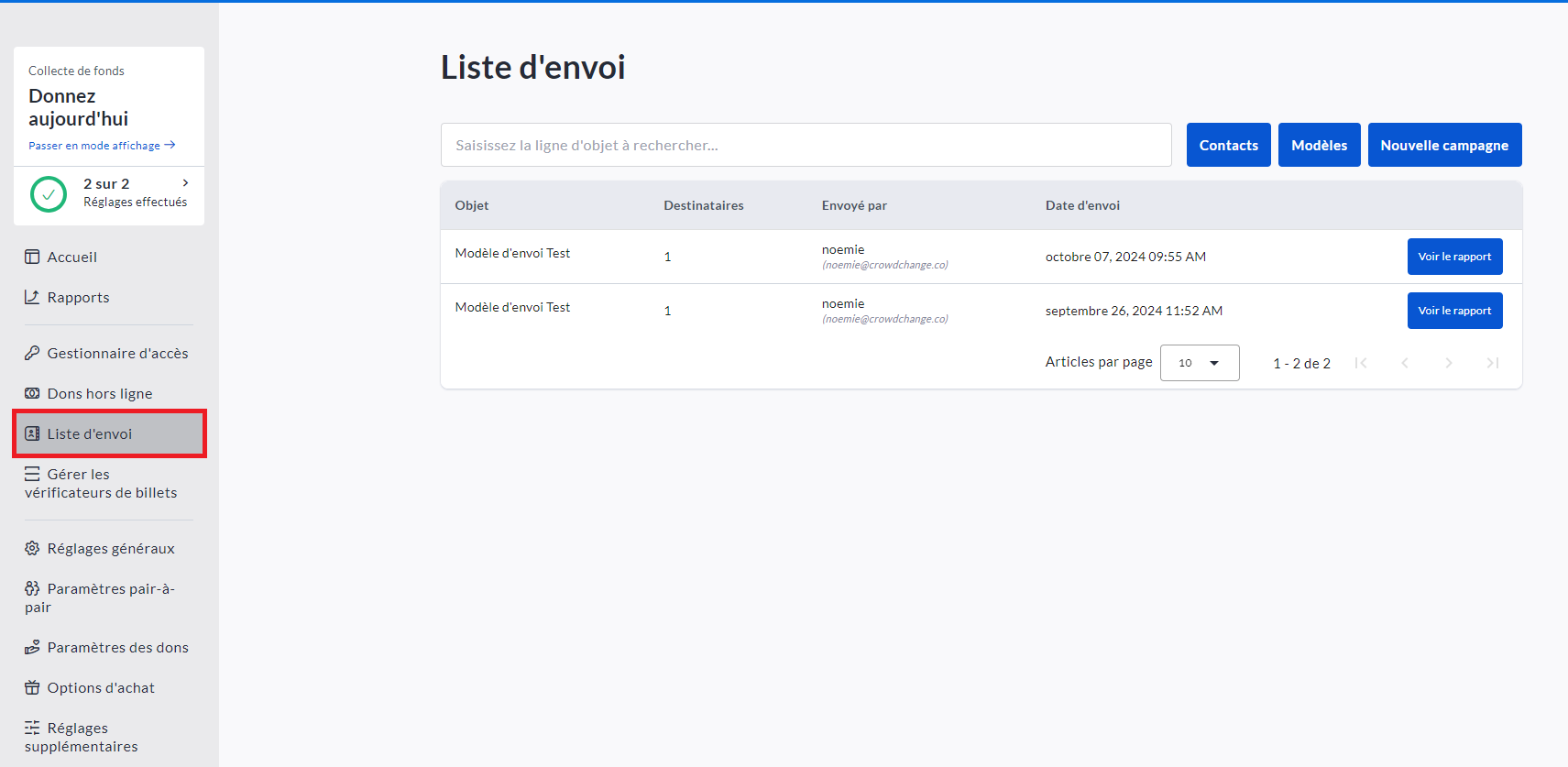Viewport: 1568px width, 767px height.
Task: View report for the octobre 07 email
Action: [x=1454, y=257]
